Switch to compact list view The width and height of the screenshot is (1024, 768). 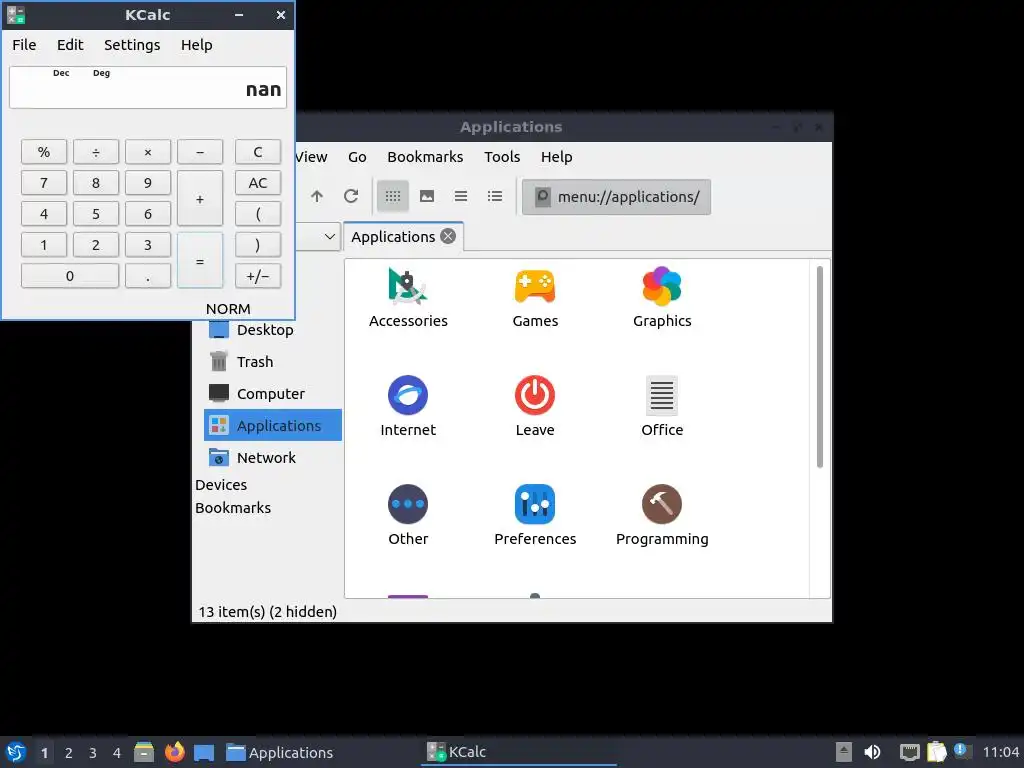pyautogui.click(x=460, y=196)
